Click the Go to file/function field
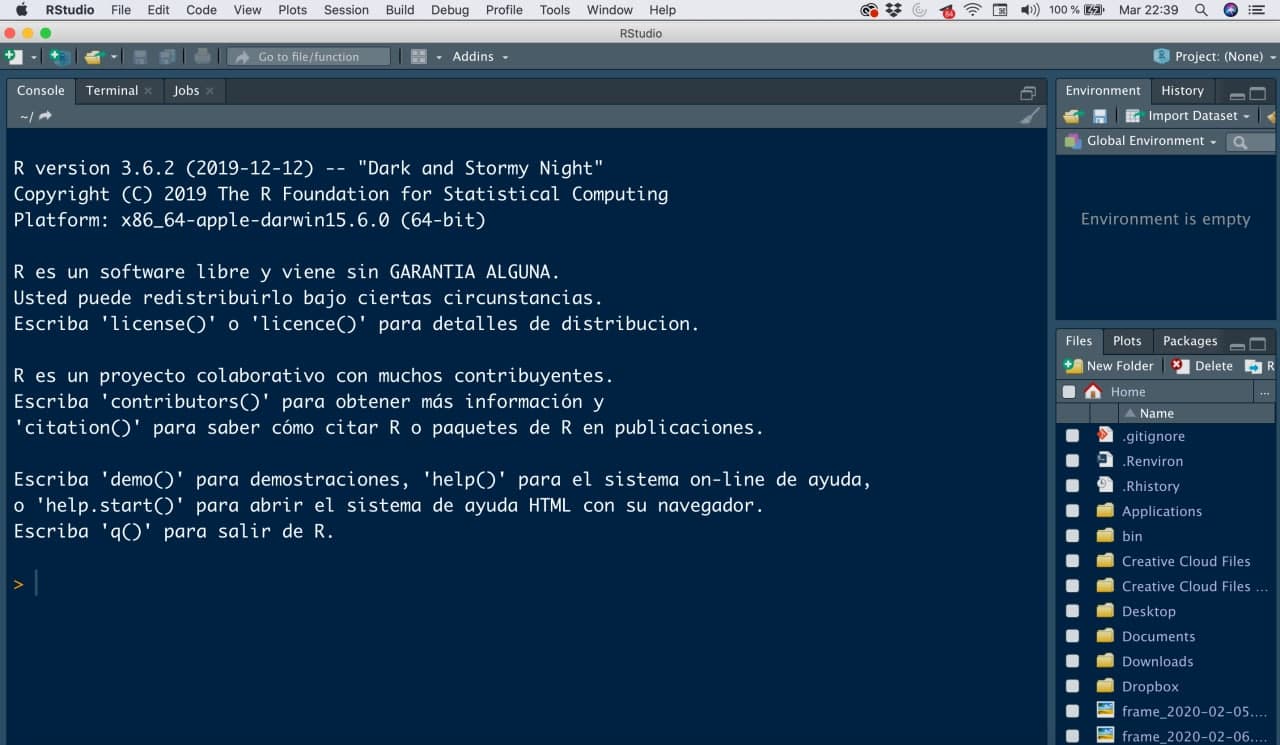 click(x=308, y=57)
